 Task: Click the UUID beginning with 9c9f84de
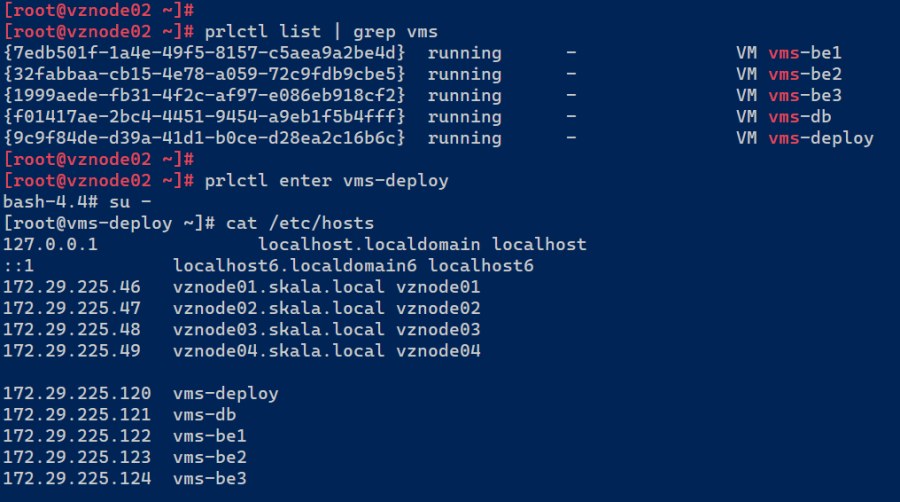[x=205, y=138]
